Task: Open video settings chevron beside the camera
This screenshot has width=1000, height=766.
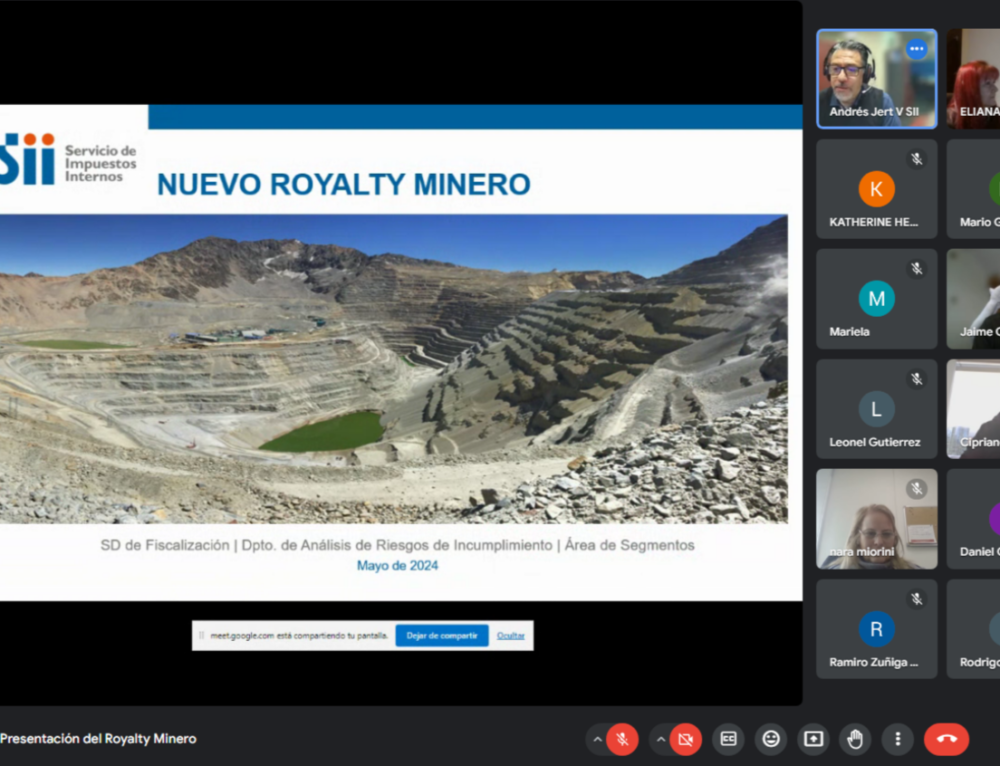Action: pos(661,739)
